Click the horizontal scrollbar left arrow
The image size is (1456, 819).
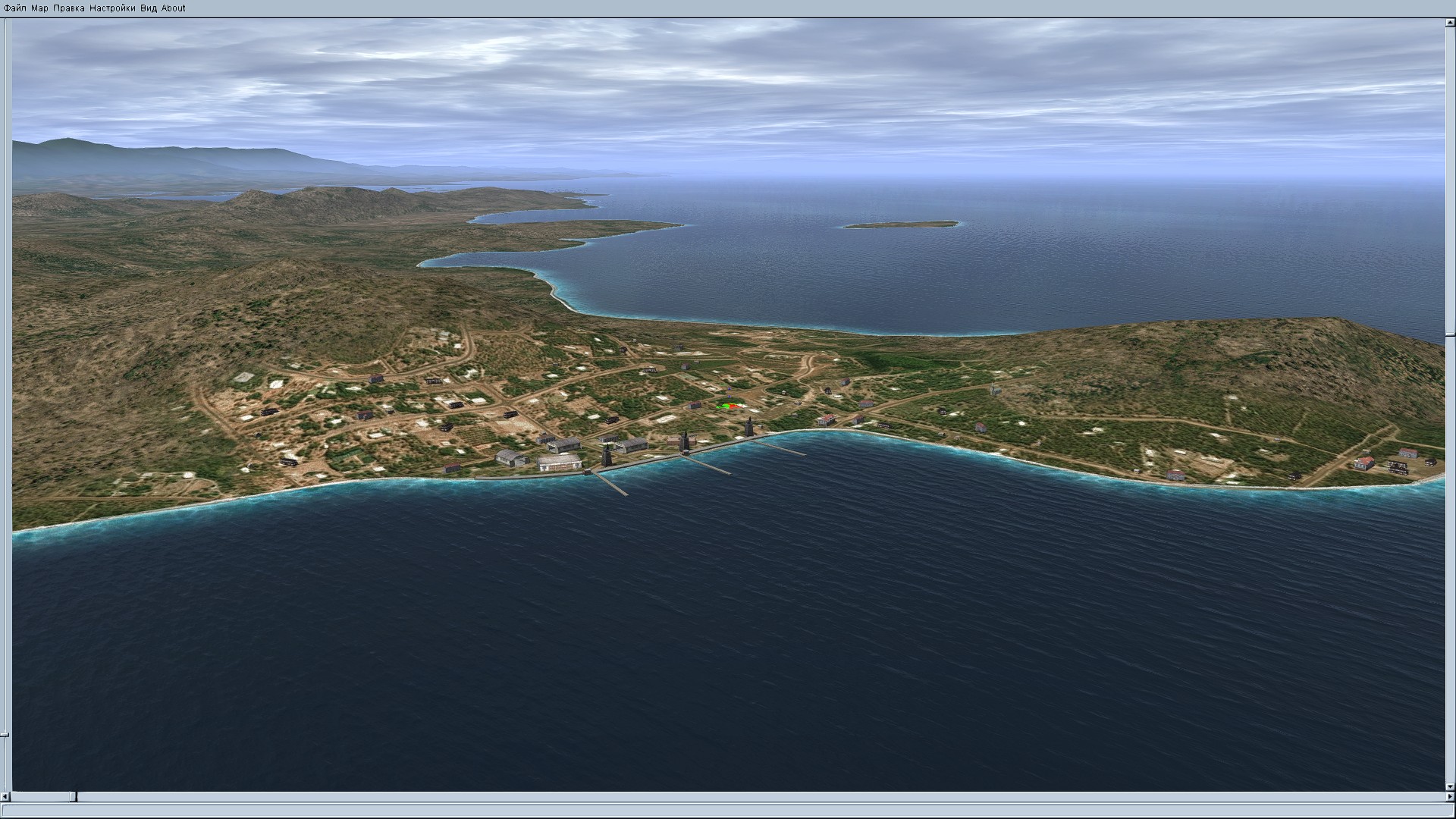pos(5,797)
